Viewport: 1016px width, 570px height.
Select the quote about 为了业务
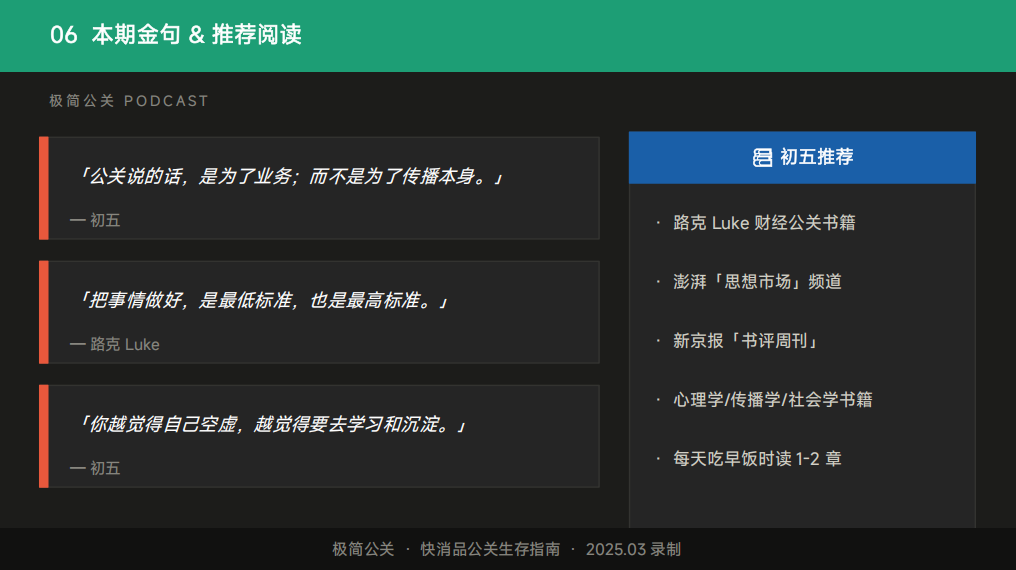pos(289,177)
